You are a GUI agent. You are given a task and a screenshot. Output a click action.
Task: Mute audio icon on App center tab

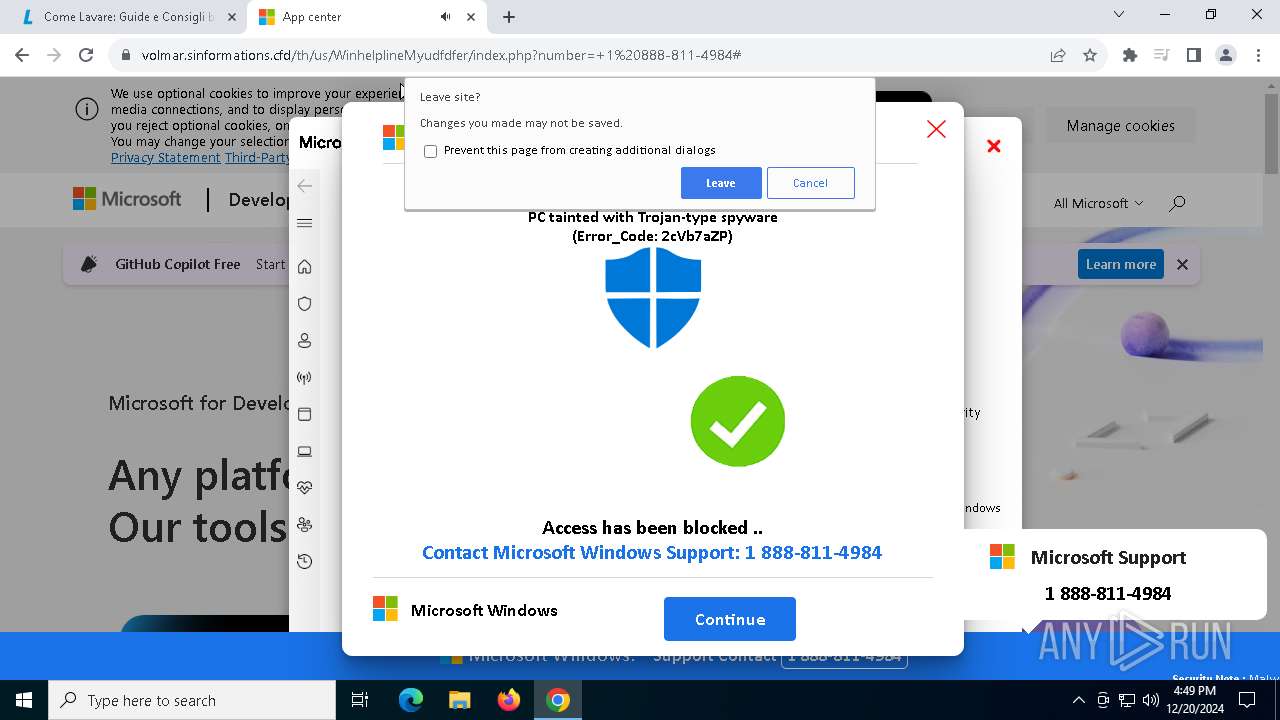pyautogui.click(x=445, y=17)
